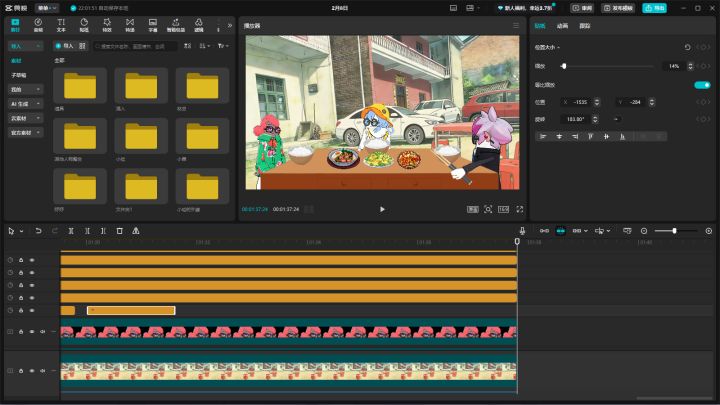The width and height of the screenshot is (720, 405).
Task: Click the split clip tool in timeline toolbar
Action: point(72,230)
